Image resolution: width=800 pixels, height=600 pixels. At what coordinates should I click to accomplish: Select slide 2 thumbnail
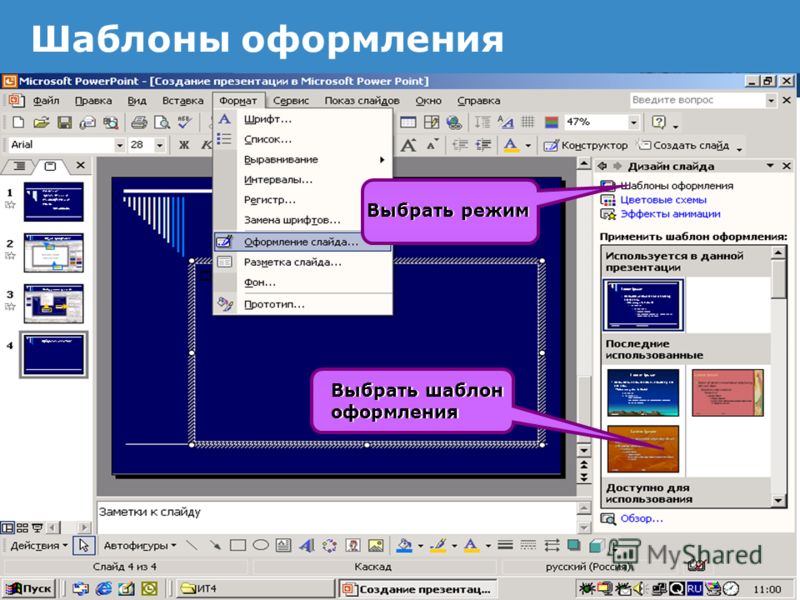click(54, 253)
